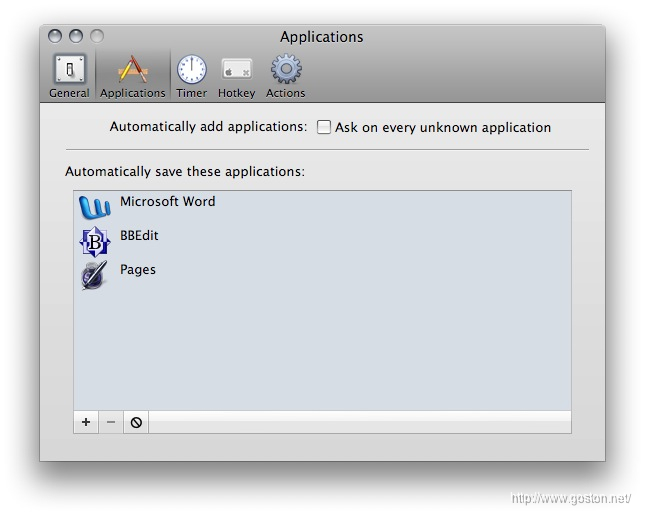Click the Pages app icon in list
The height and width of the screenshot is (516, 645).
[94, 275]
